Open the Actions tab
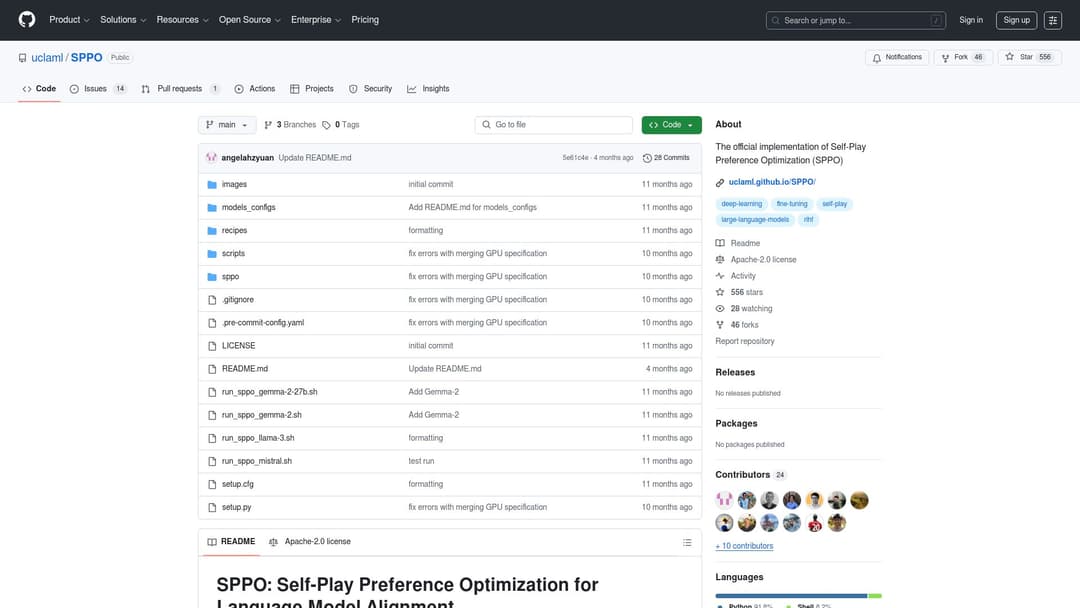The image size is (1080, 608). [x=255, y=89]
